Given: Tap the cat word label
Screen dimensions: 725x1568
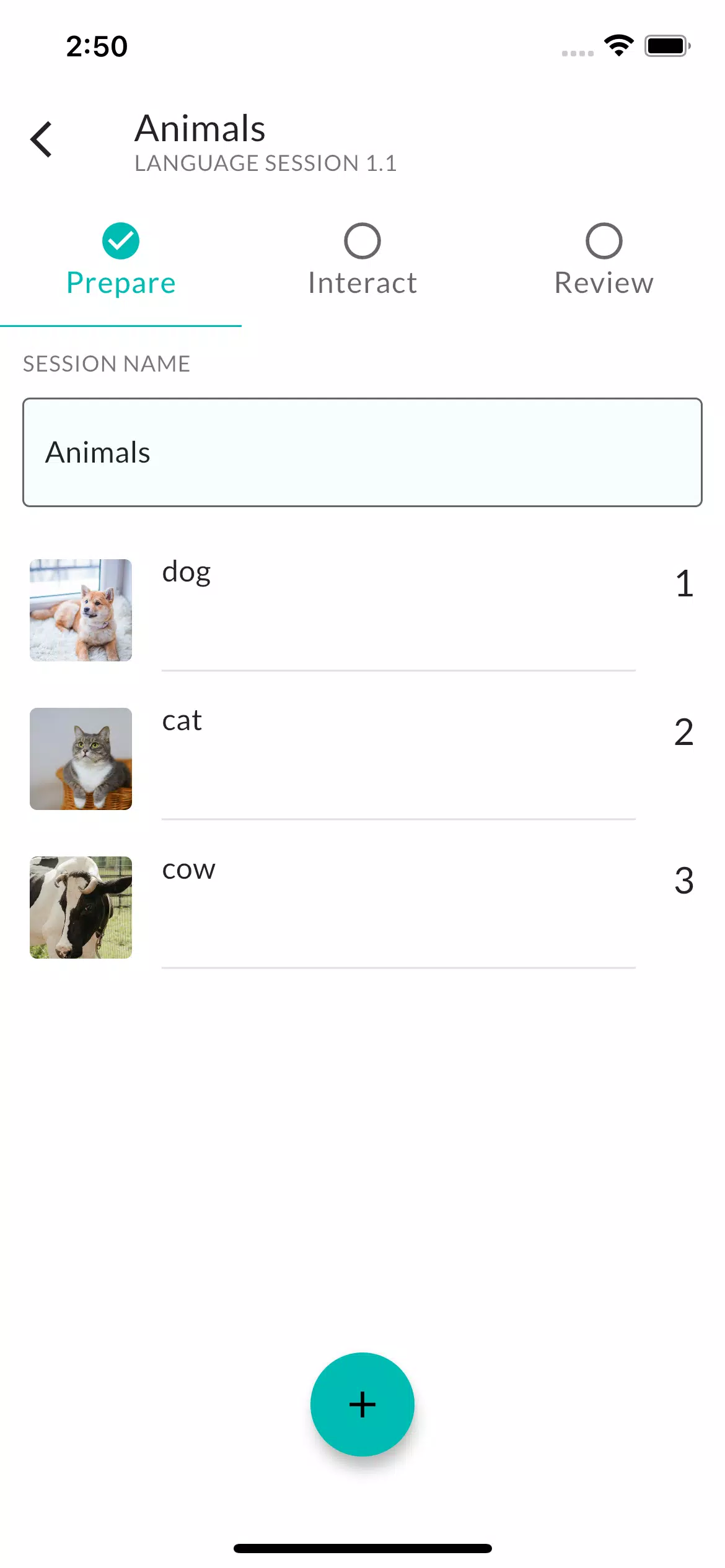Looking at the screenshot, I should click(x=182, y=721).
